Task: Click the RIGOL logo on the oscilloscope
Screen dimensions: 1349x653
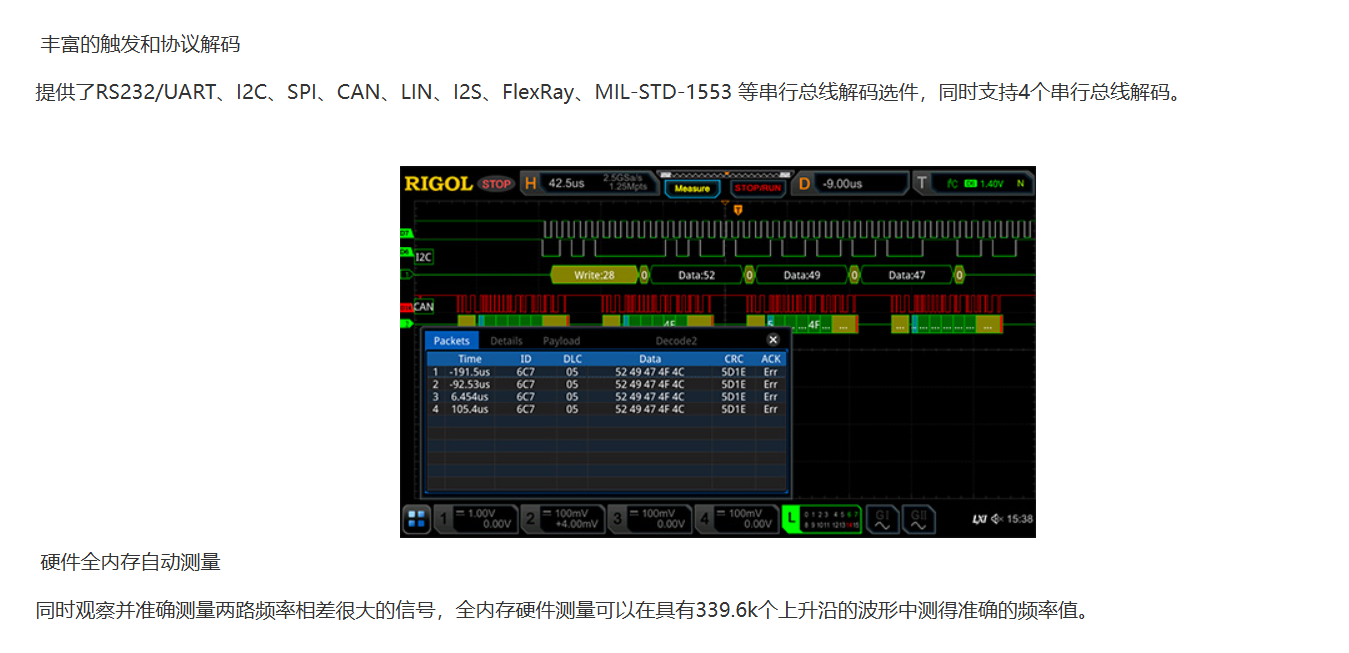Action: 438,183
